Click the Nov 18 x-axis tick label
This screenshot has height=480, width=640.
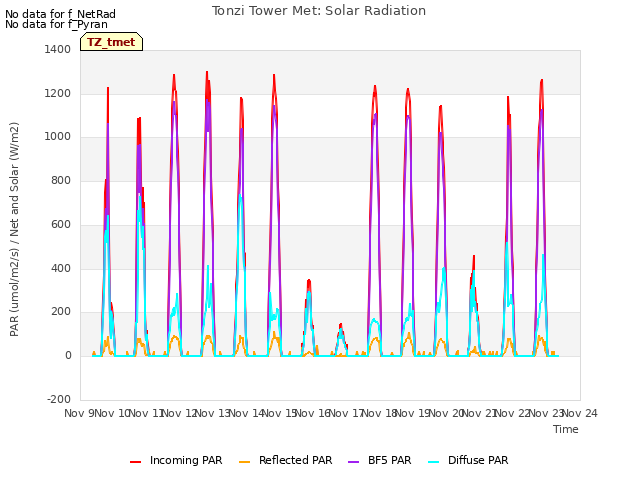pyautogui.click(x=380, y=413)
